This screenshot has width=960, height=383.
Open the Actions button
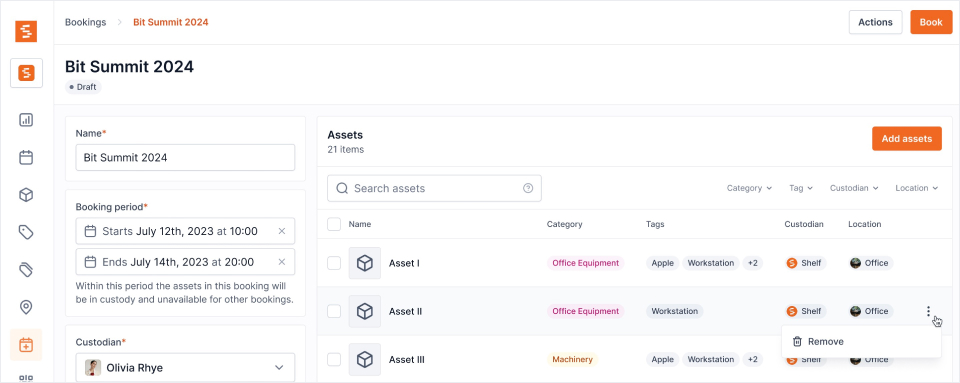coord(875,22)
